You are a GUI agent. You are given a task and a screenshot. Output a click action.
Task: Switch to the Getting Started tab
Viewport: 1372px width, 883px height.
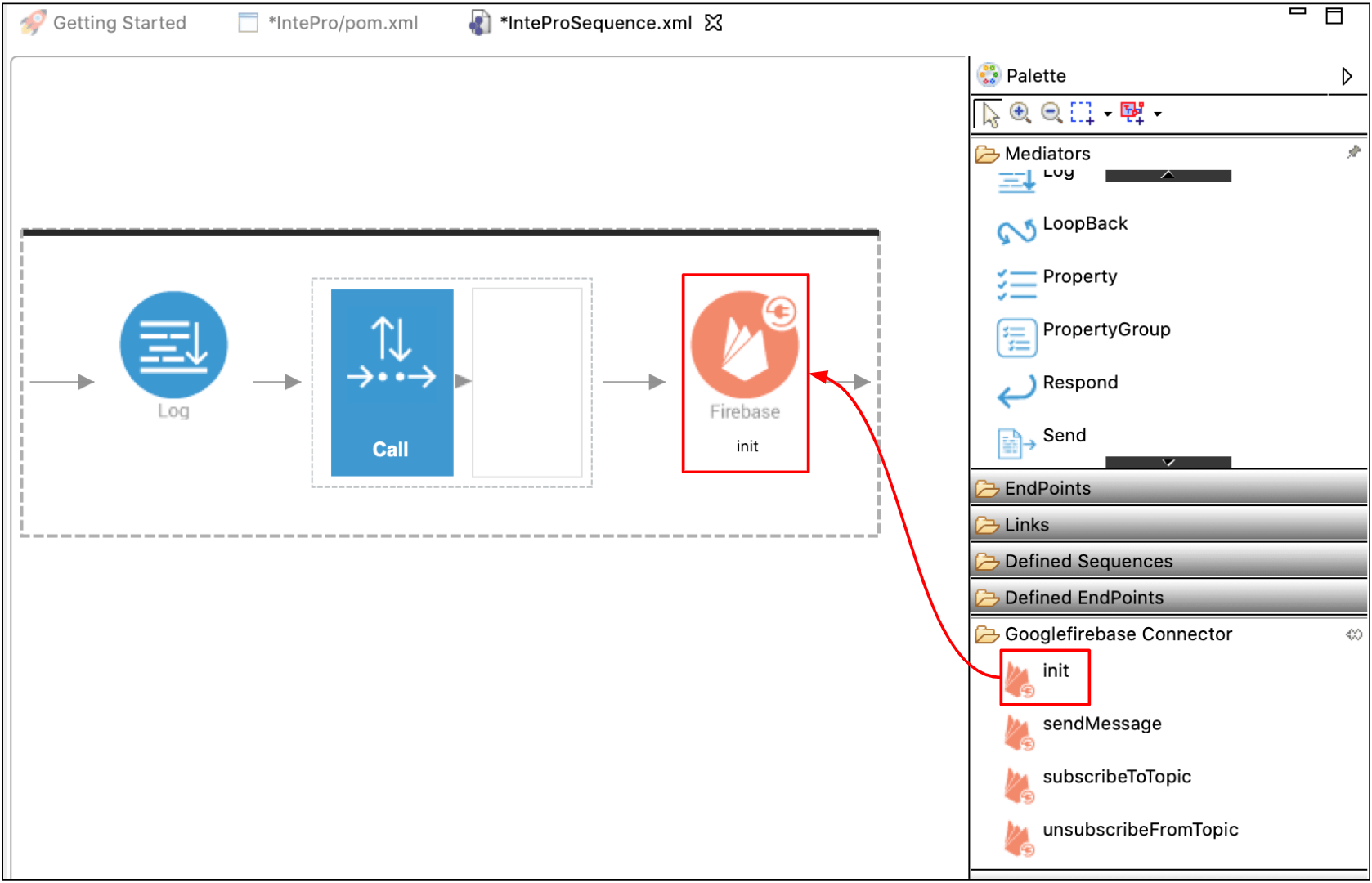[104, 23]
